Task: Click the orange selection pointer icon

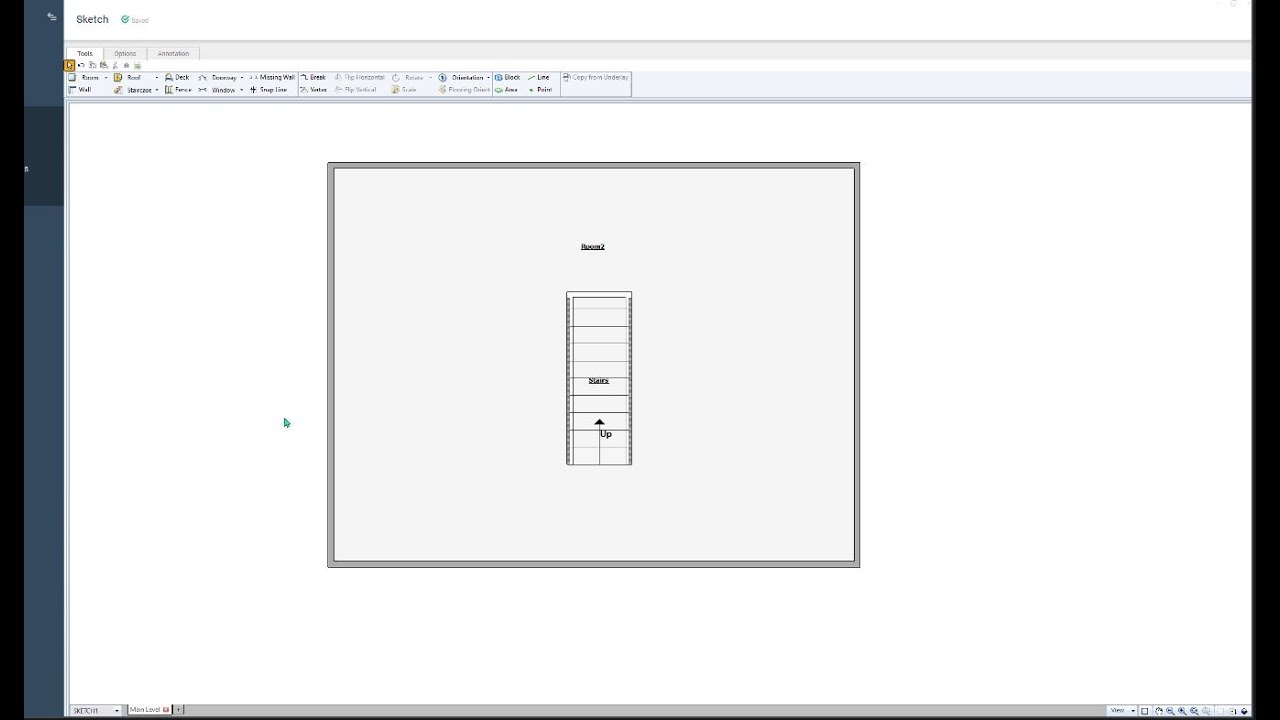Action: pyautogui.click(x=69, y=65)
